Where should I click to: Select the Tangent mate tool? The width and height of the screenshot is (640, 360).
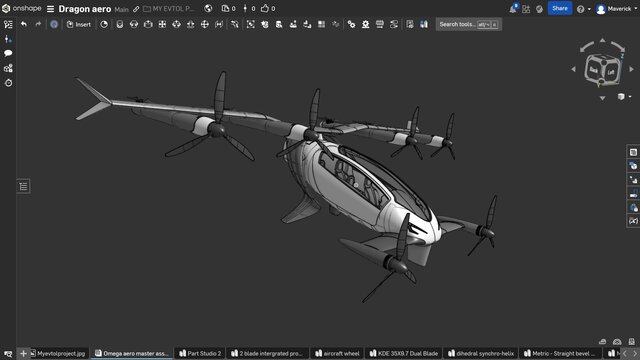point(234,24)
